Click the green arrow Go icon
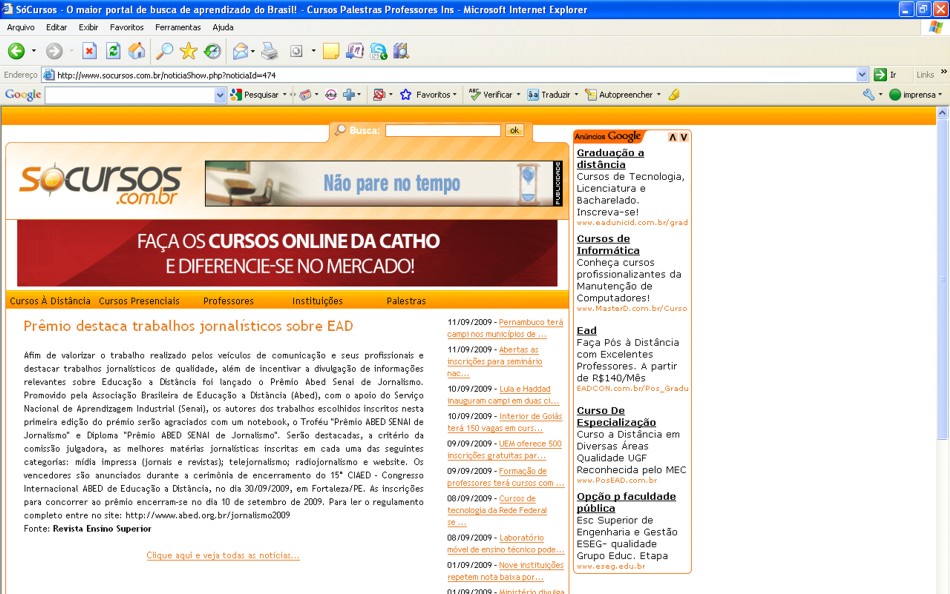The image size is (950, 594). pos(880,75)
